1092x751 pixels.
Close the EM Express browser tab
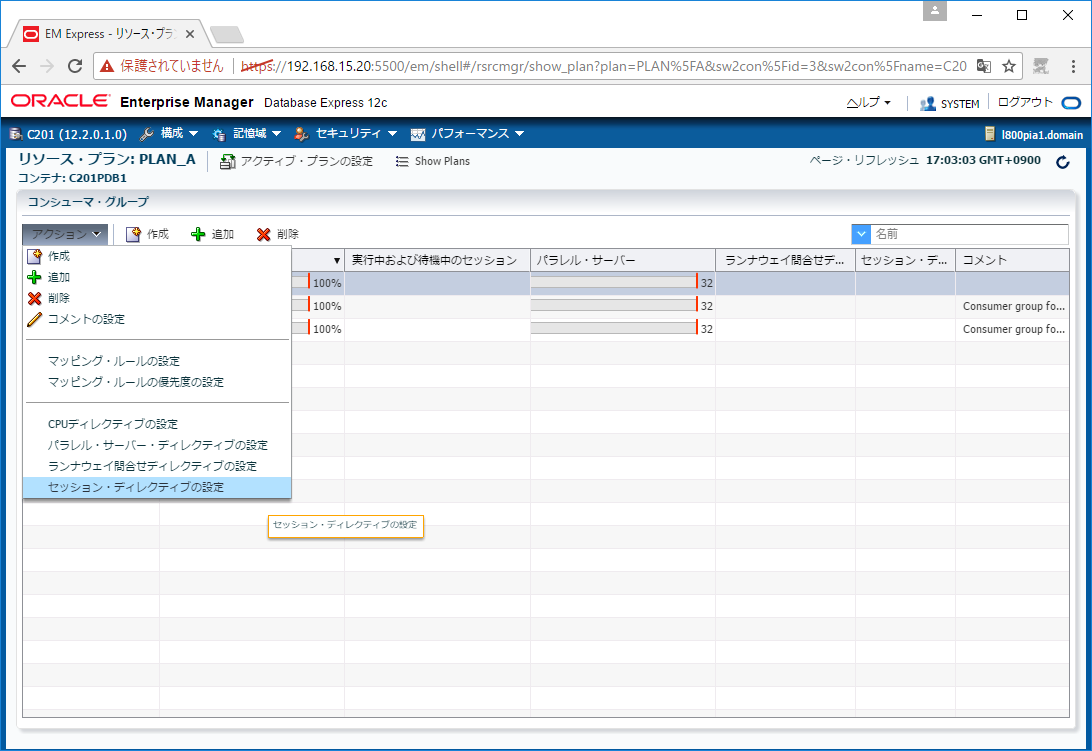click(189, 33)
